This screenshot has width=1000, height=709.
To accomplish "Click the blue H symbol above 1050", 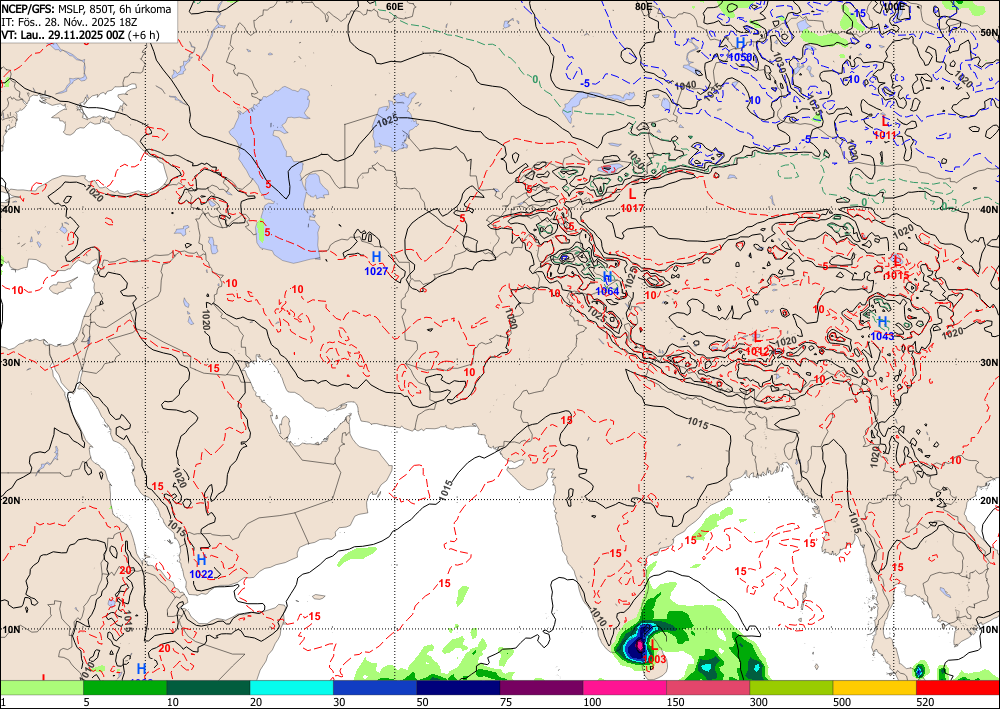I will pos(740,43).
